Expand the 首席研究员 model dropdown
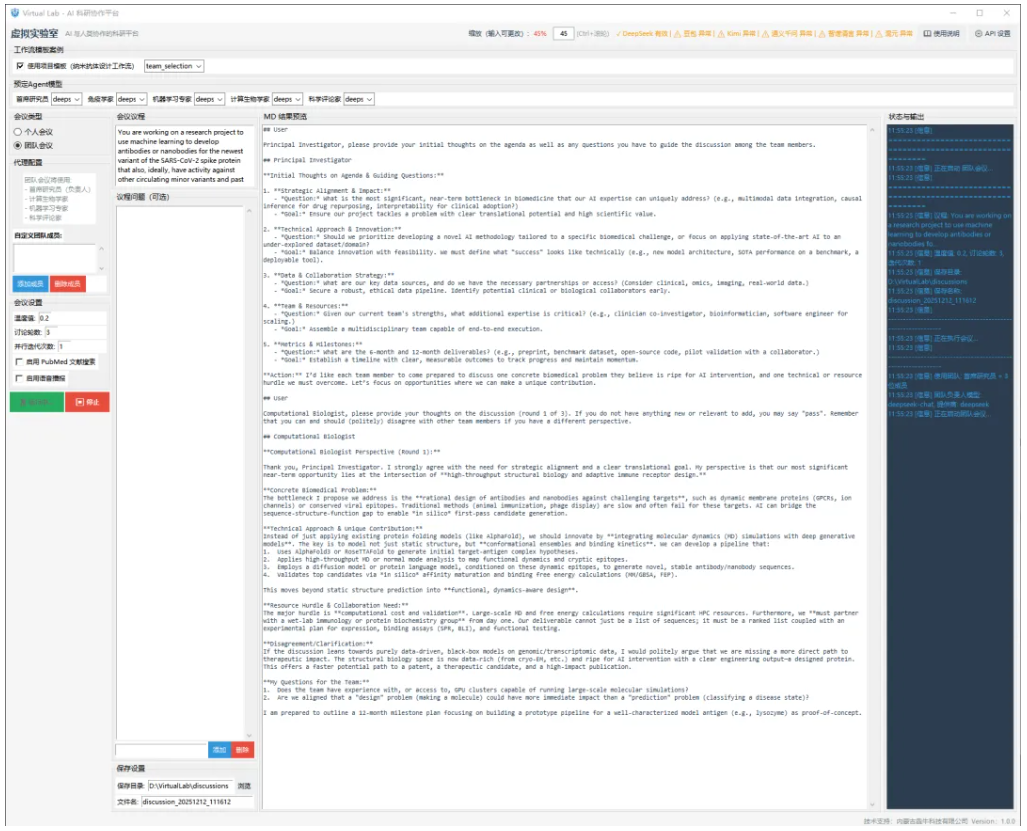1027x831 pixels. click(67, 99)
